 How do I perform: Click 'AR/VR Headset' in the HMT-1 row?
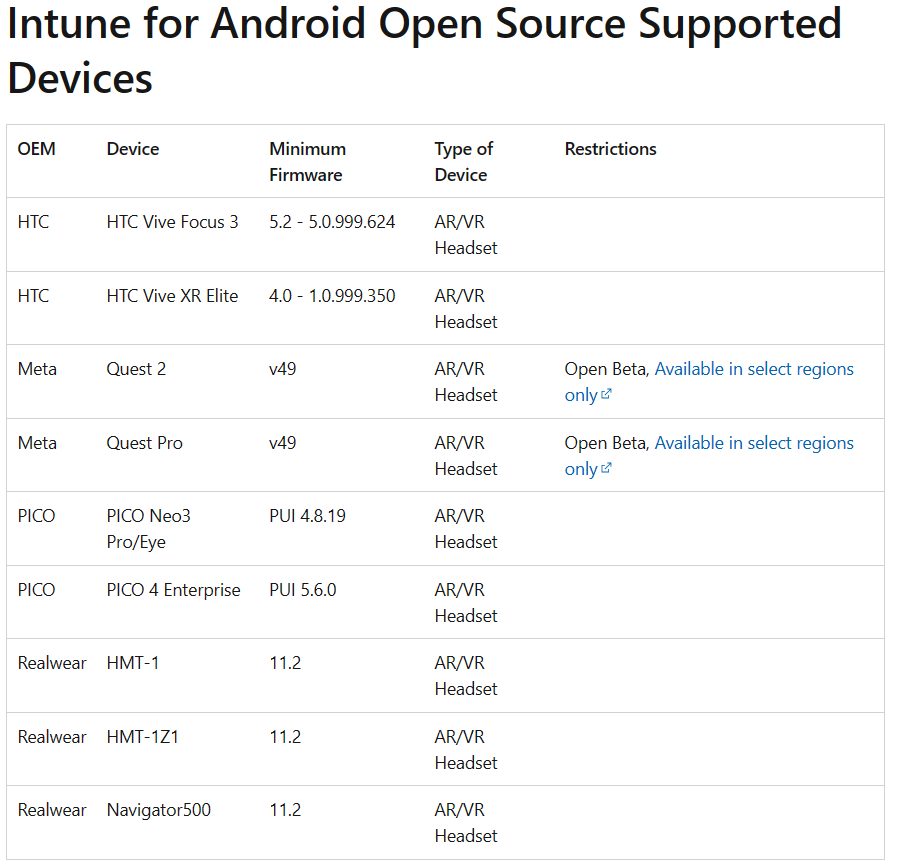coord(465,675)
